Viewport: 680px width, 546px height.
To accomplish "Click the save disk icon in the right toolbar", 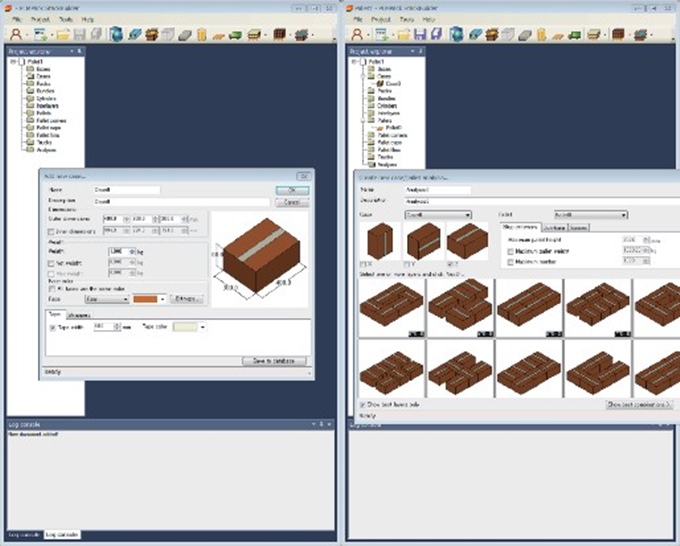I will point(419,34).
